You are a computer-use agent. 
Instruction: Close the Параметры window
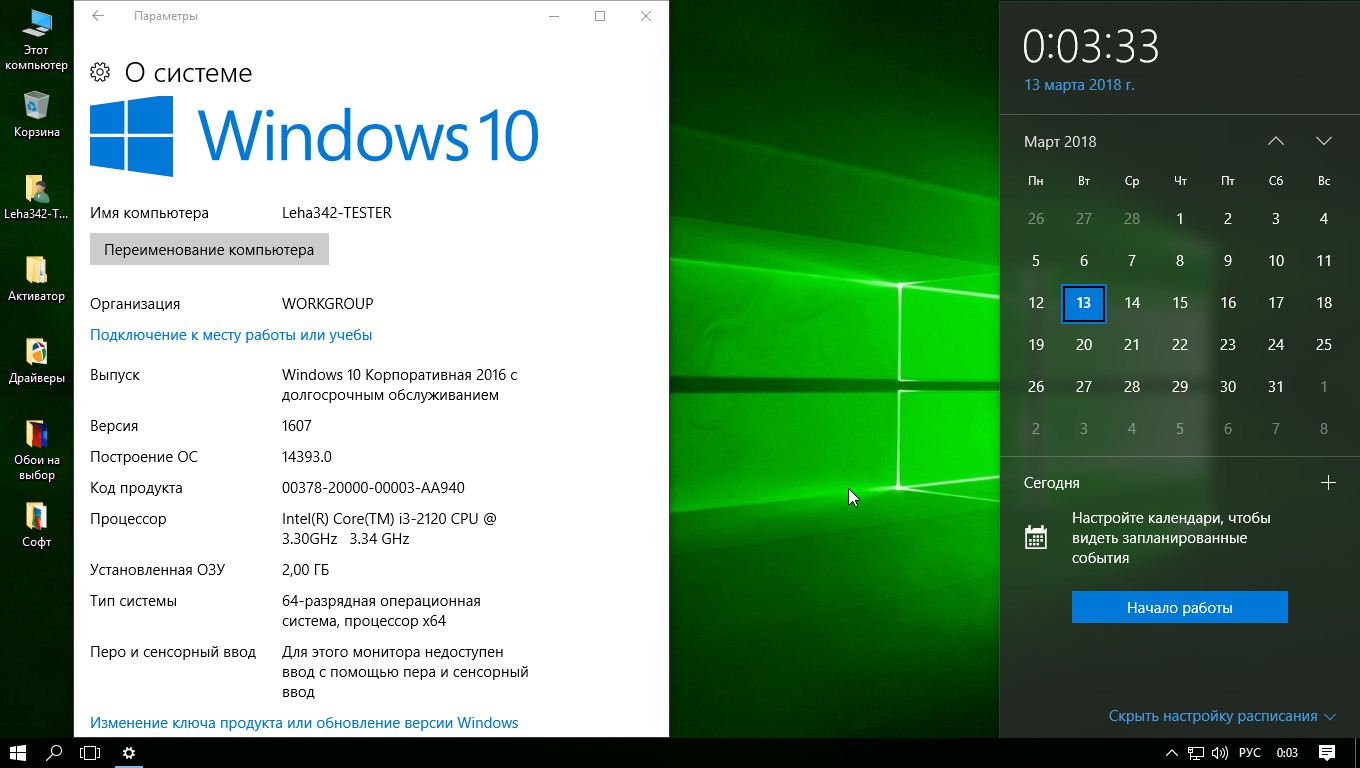point(646,16)
